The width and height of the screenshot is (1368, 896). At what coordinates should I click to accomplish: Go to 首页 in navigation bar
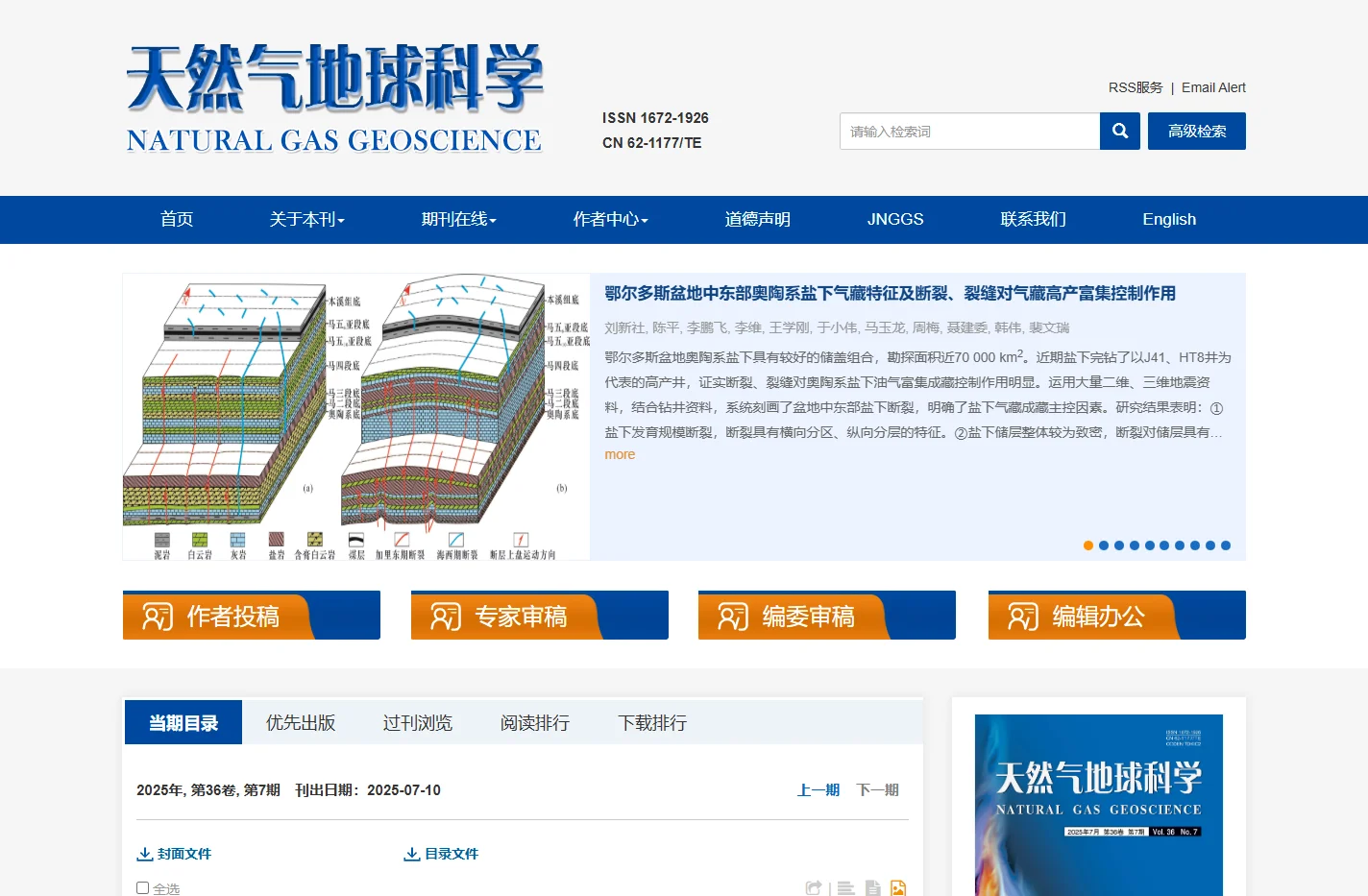[x=177, y=220]
